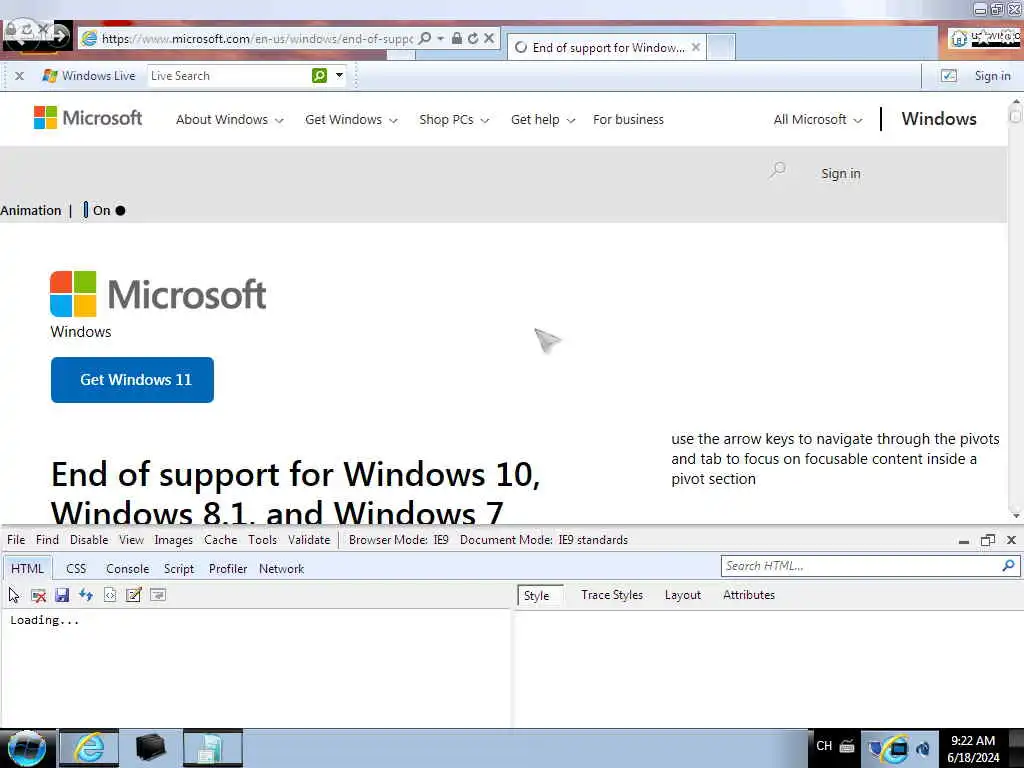Image resolution: width=1024 pixels, height=768 pixels.
Task: Click the toolbar checkmark icon beside Sign in
Action: coord(949,76)
